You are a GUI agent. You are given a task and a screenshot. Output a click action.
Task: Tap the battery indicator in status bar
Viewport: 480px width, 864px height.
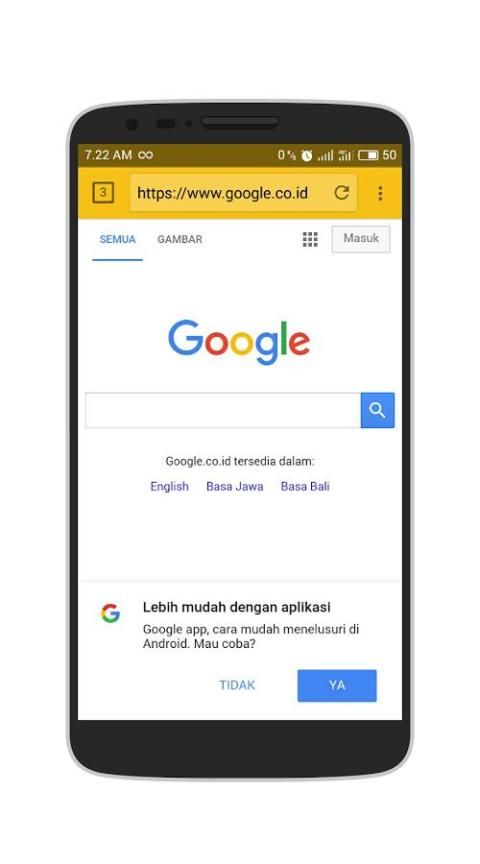[x=368, y=155]
